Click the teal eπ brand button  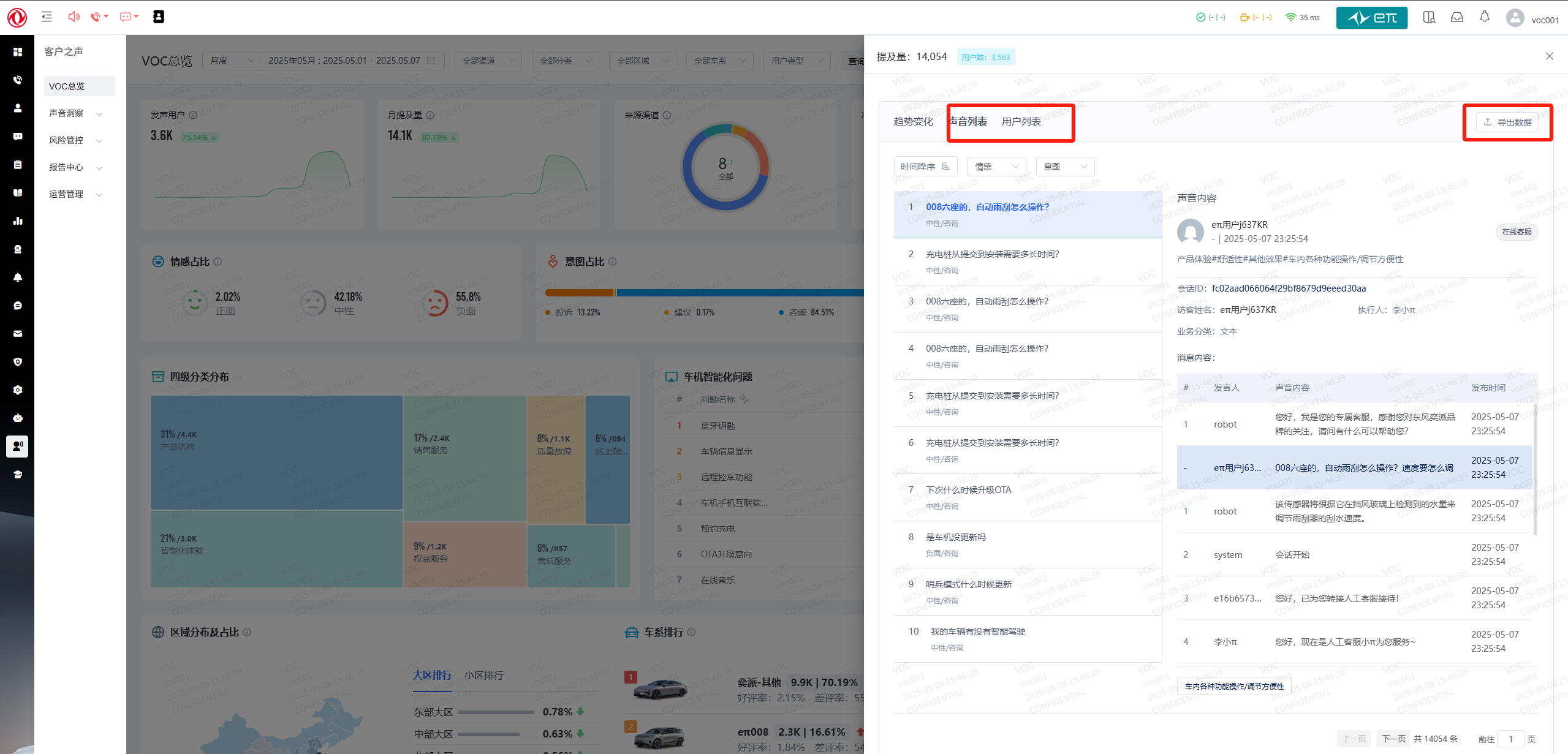click(x=1371, y=18)
